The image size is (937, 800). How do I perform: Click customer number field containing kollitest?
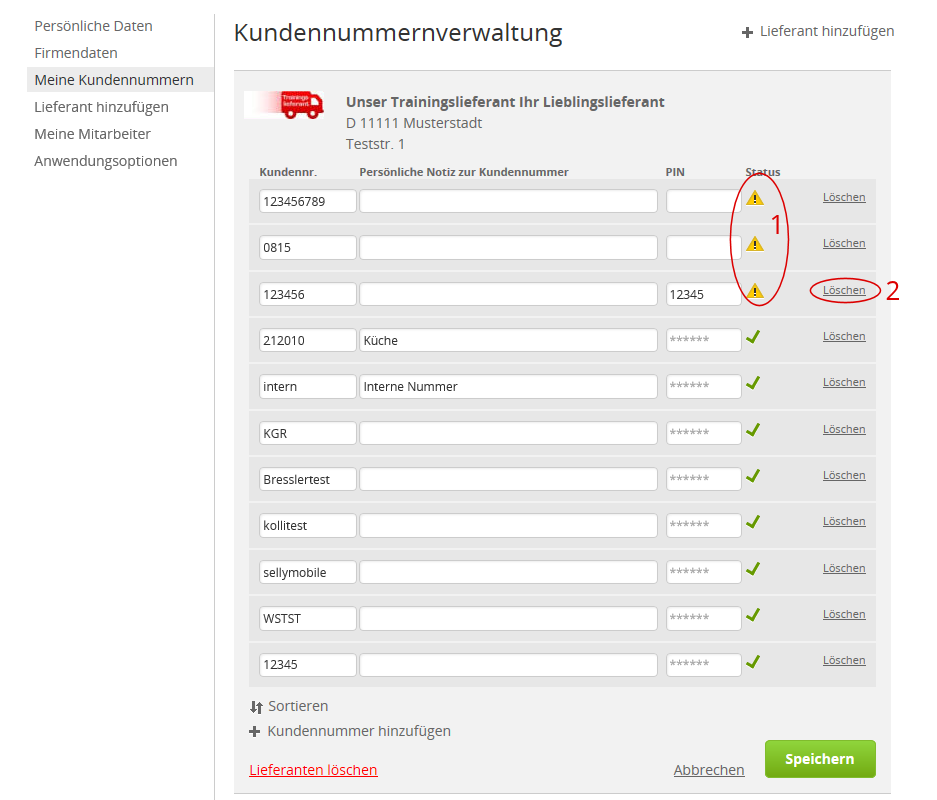point(307,526)
